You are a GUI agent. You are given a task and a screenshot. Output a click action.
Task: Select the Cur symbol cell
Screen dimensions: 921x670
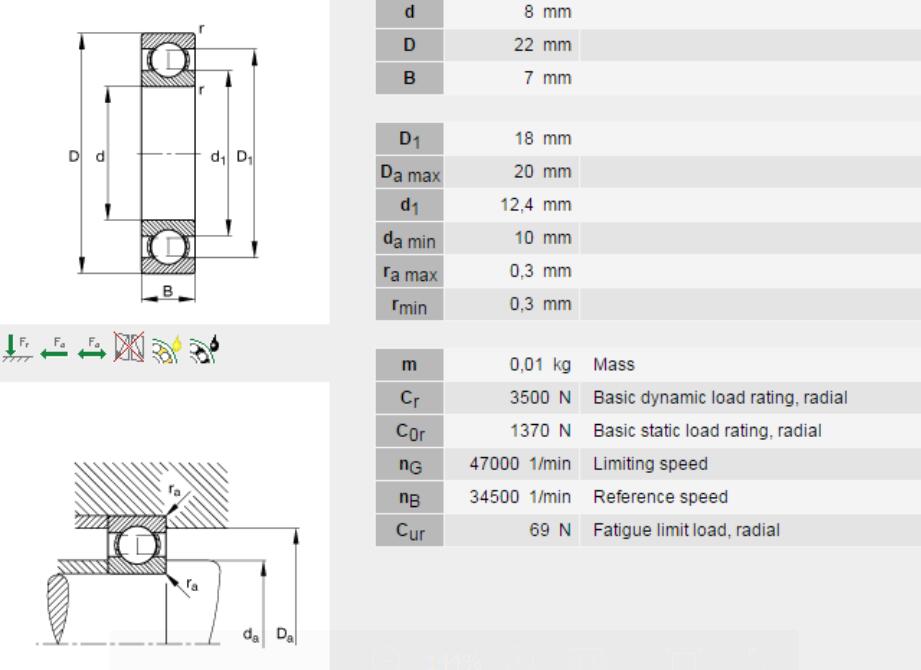[x=409, y=530]
